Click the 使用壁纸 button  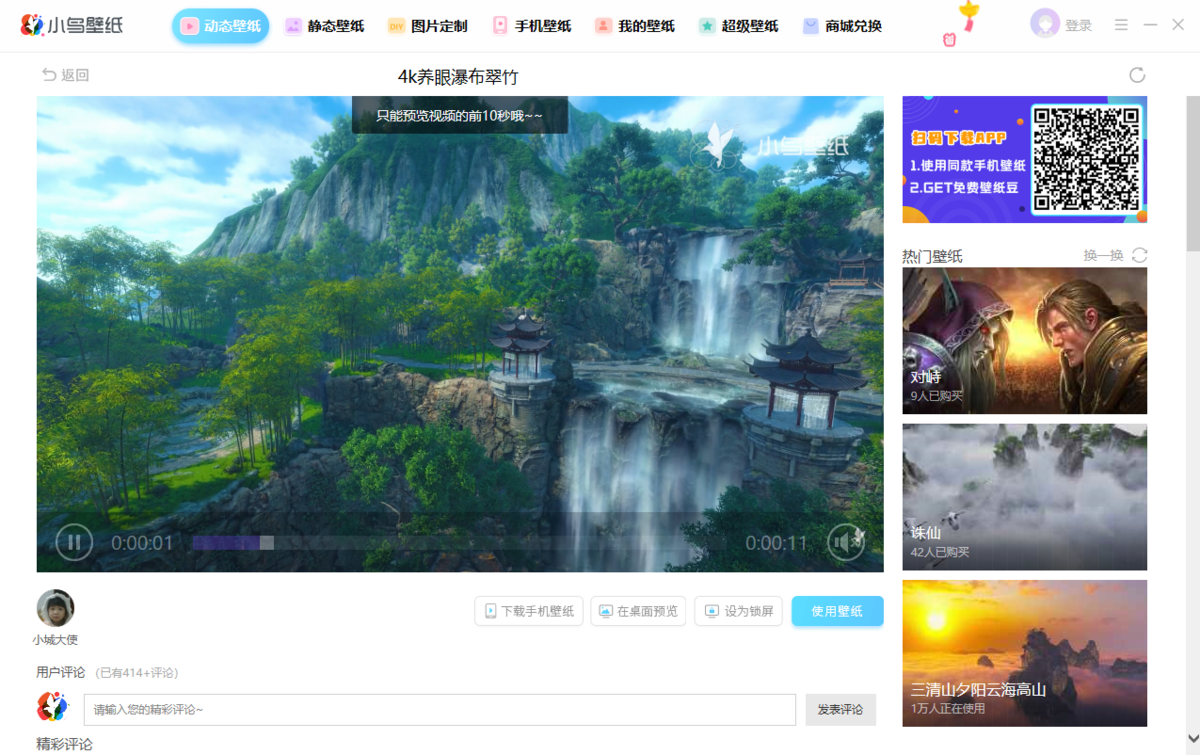[x=837, y=611]
